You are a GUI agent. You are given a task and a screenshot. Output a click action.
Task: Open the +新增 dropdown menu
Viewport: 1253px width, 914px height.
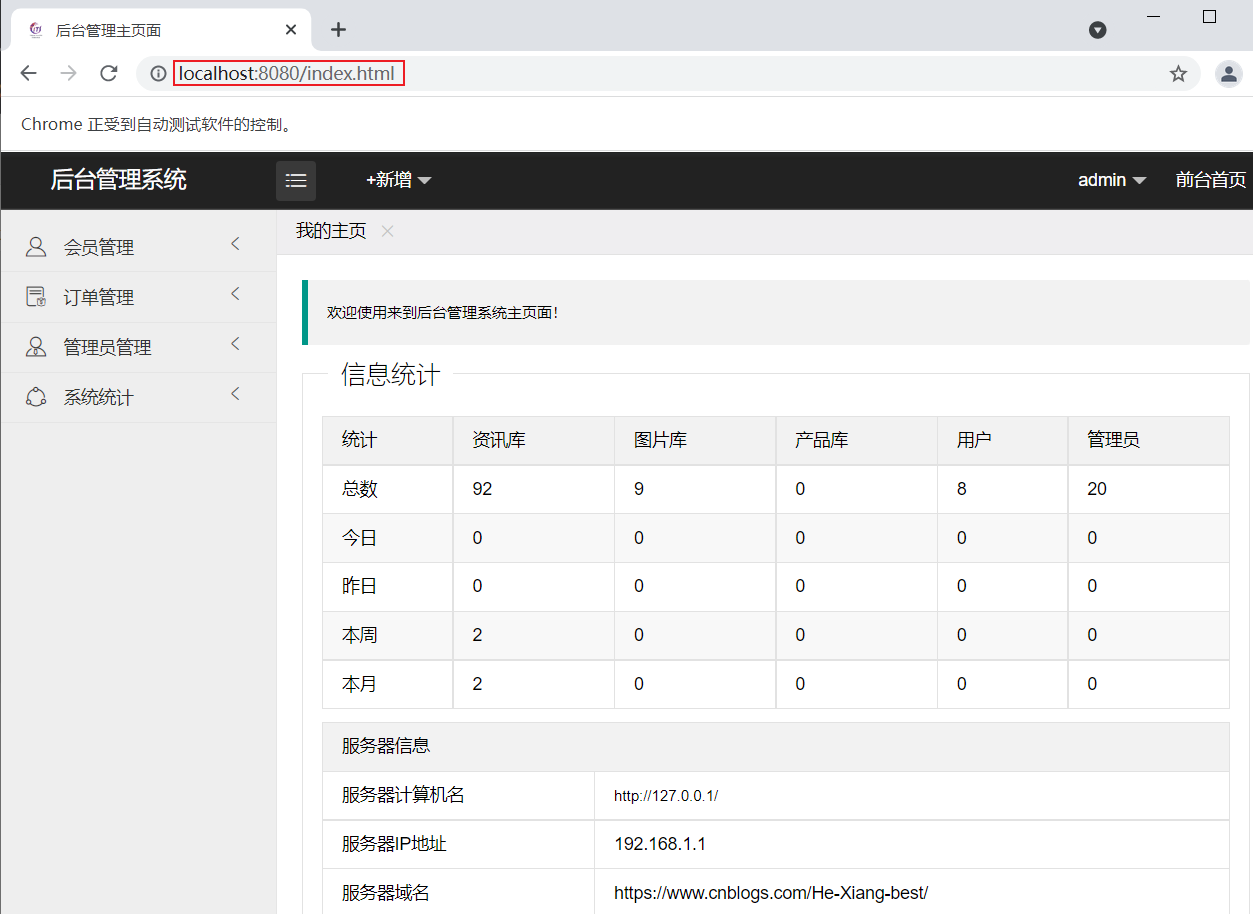coord(398,180)
